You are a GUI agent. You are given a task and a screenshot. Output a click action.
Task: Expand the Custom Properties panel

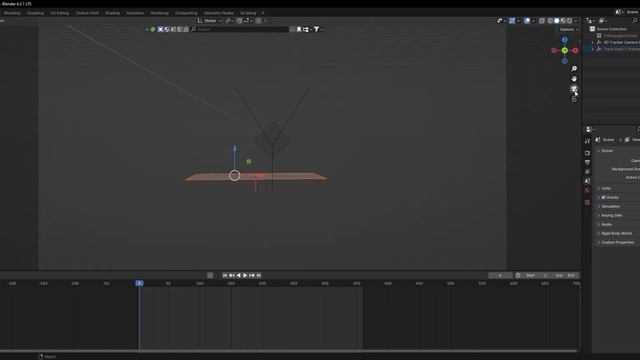tap(616, 242)
